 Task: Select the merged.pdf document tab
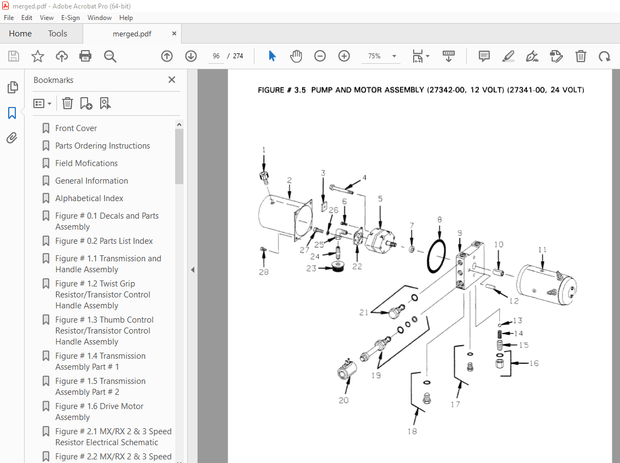pyautogui.click(x=132, y=34)
